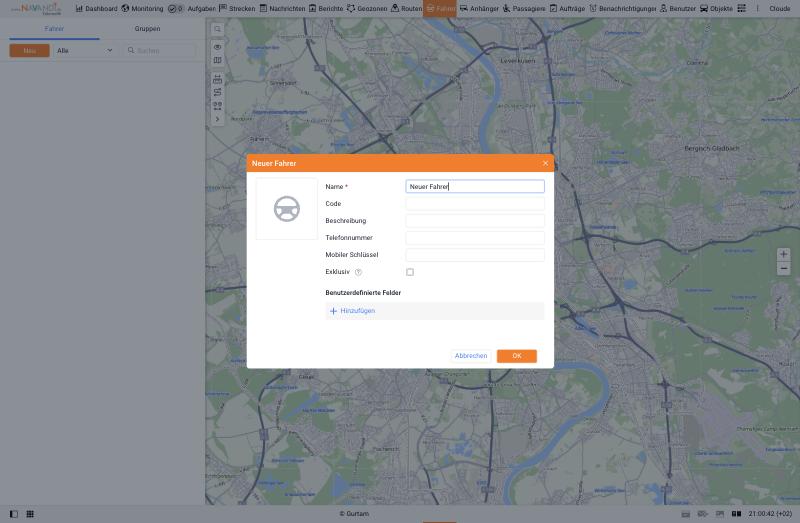Click the split-screen icon in bottom bar

[736, 514]
